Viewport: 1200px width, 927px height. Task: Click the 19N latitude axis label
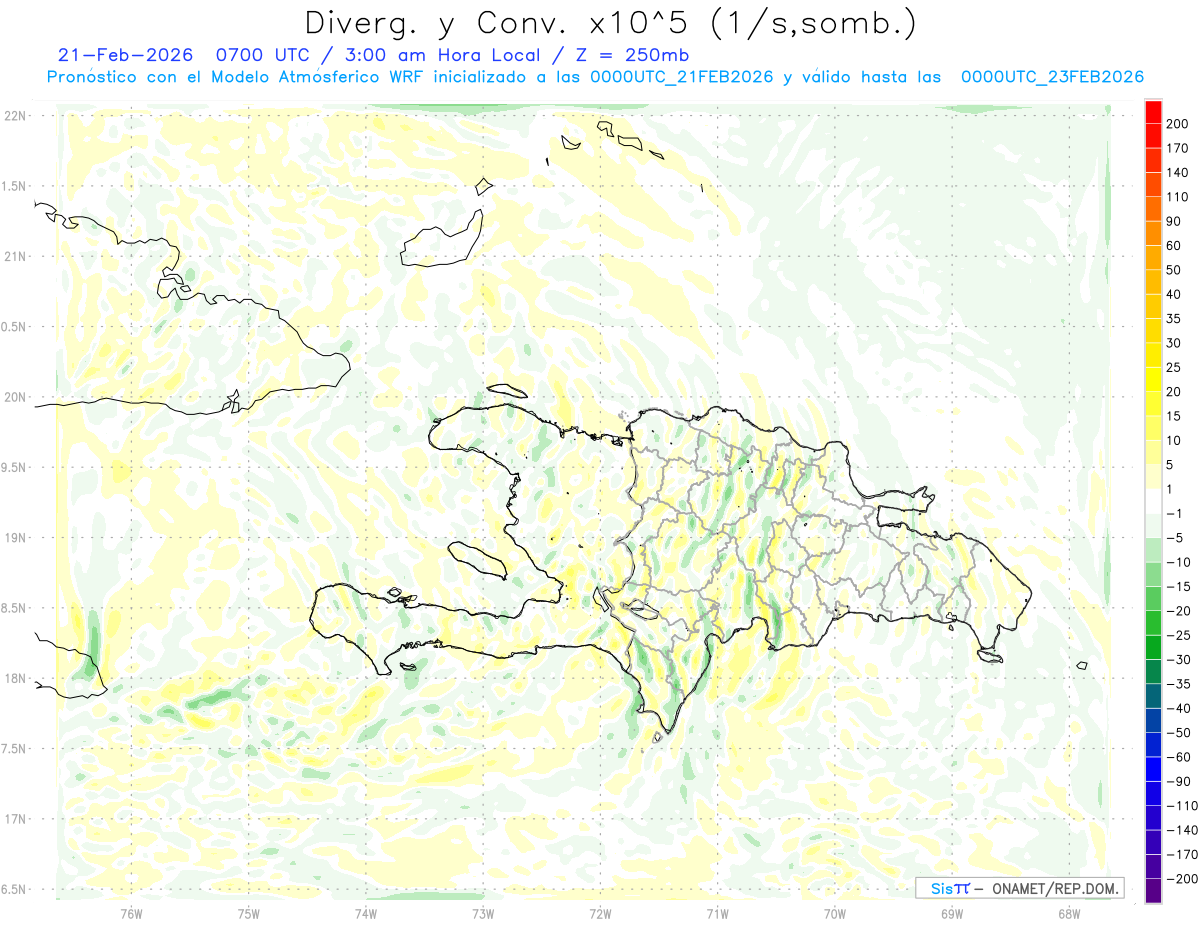click(x=14, y=538)
